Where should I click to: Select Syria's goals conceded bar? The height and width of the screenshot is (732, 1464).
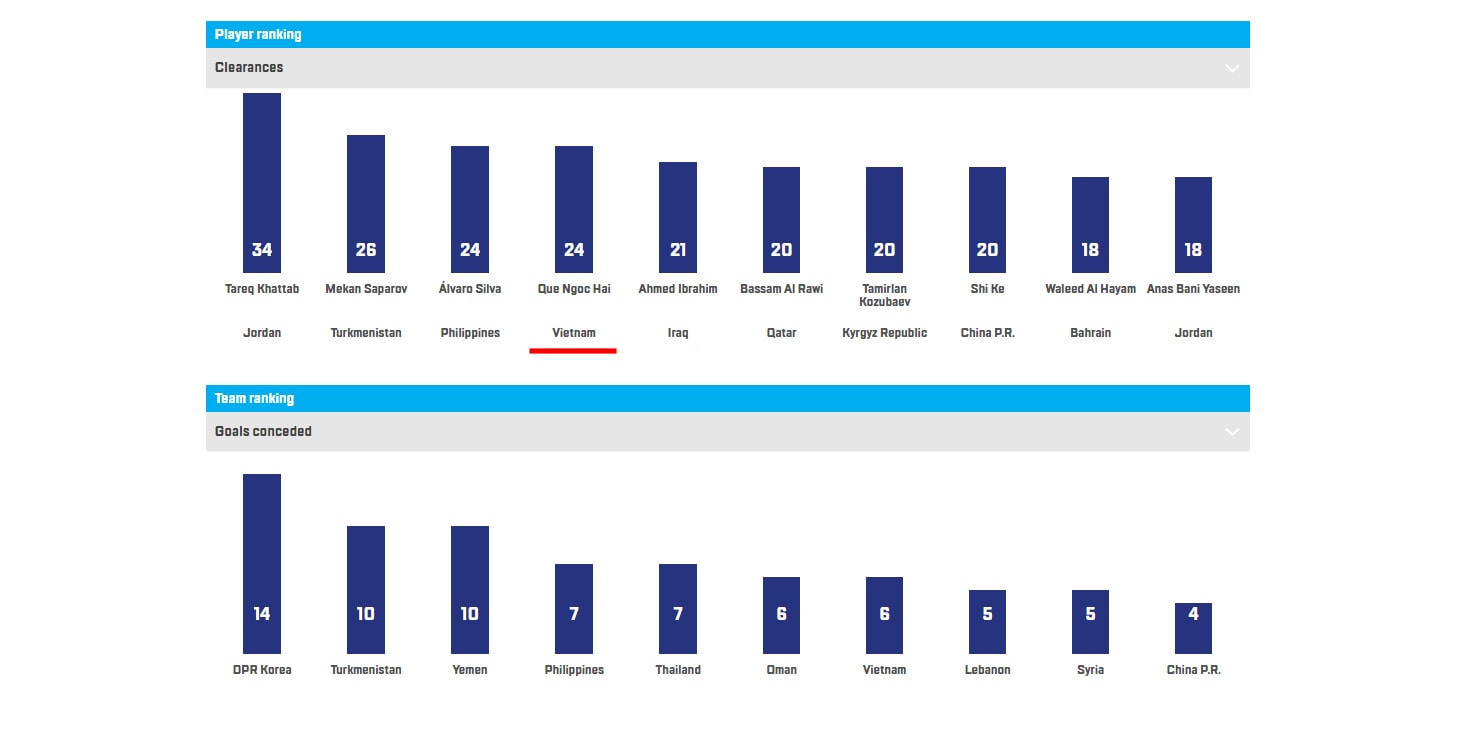tap(1090, 622)
